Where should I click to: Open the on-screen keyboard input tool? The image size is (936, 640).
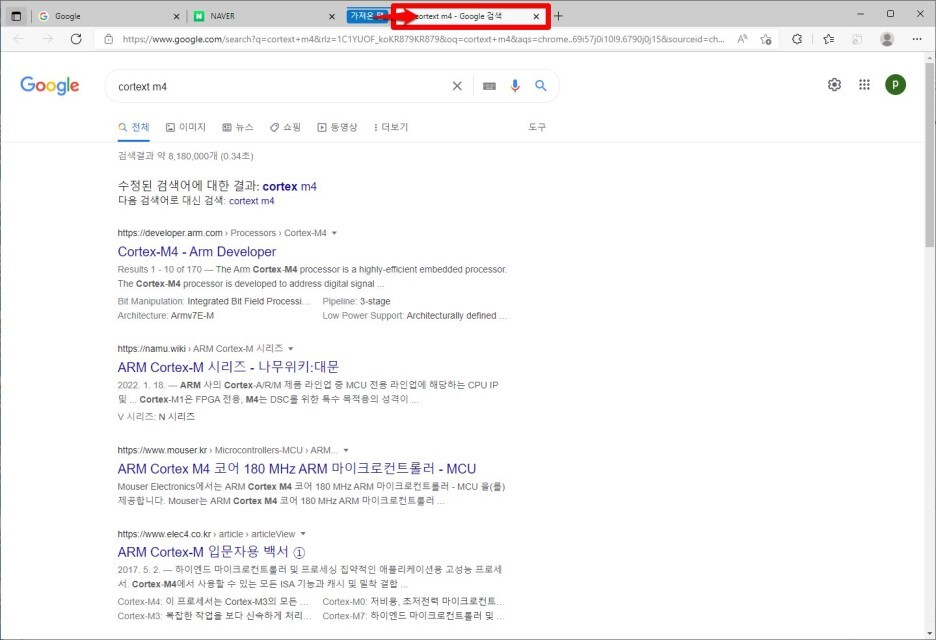pyautogui.click(x=489, y=87)
